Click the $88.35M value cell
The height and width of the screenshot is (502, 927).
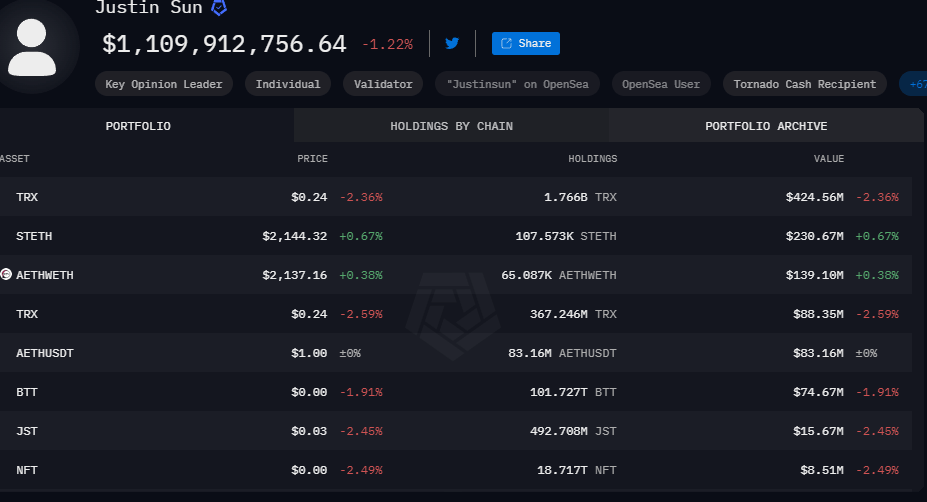pyautogui.click(x=818, y=314)
